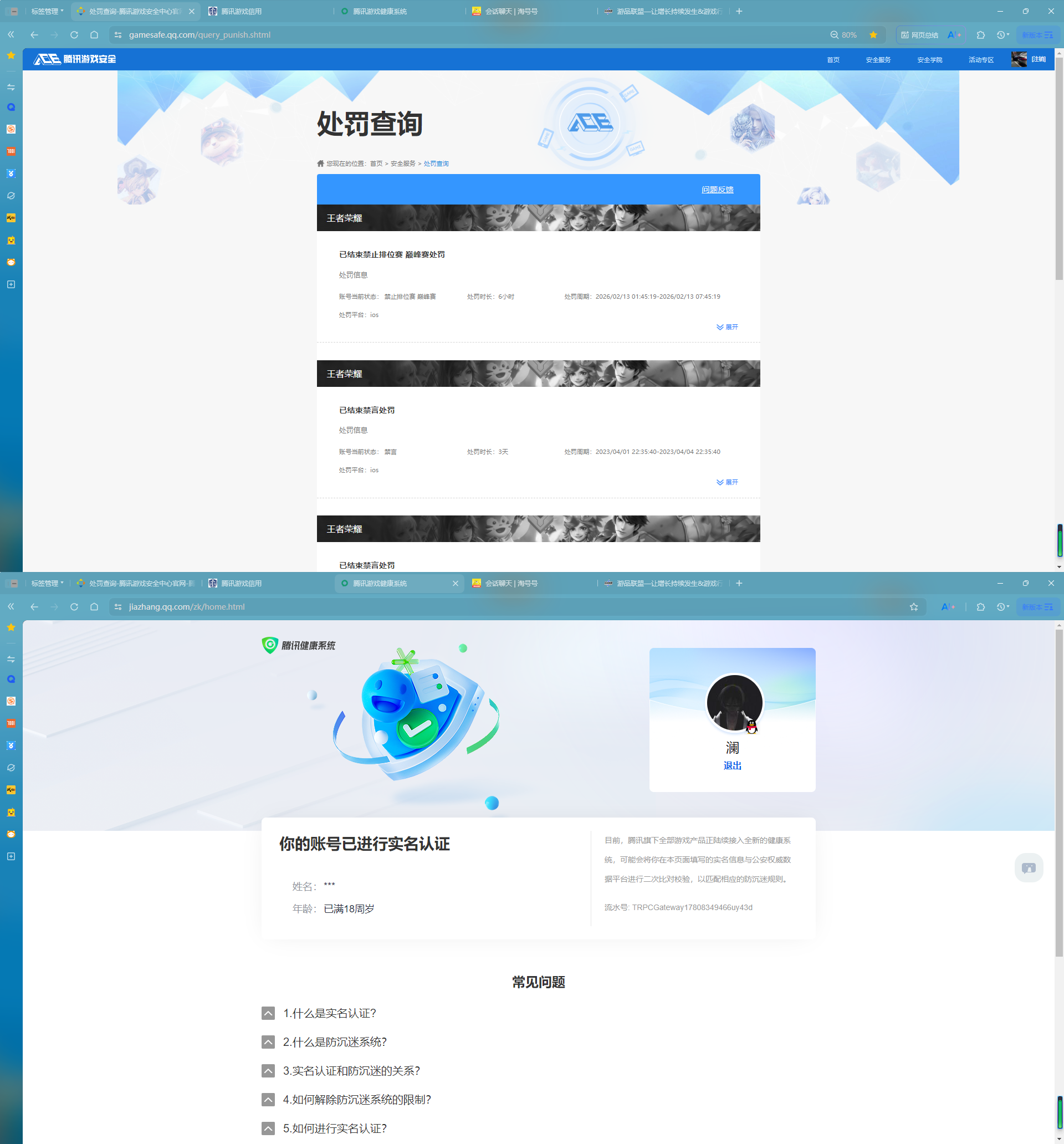1064x1144 pixels.
Task: Open 标签管理 dropdown in bottom window
Action: click(47, 583)
